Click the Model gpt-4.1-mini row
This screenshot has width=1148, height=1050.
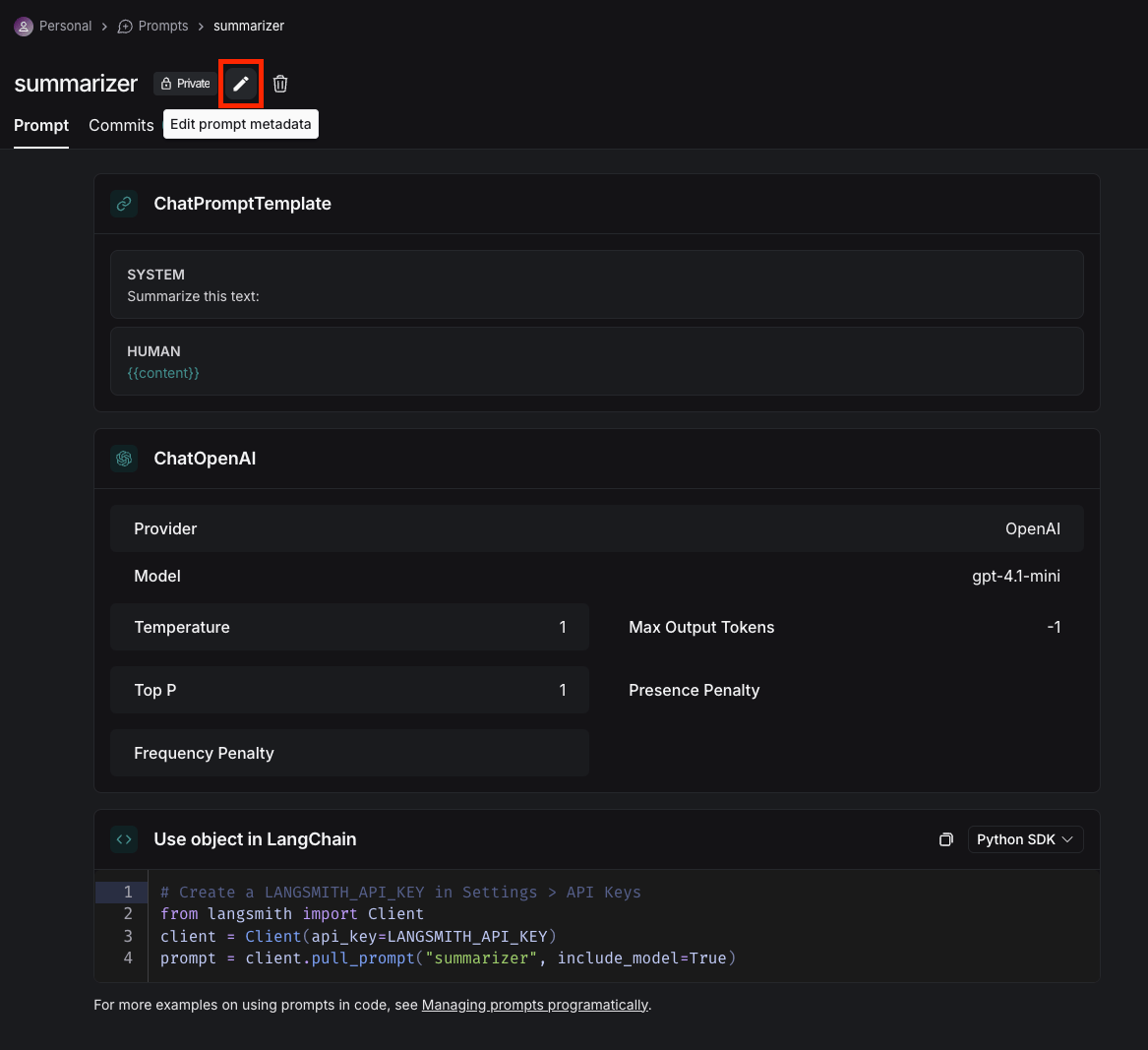point(597,577)
